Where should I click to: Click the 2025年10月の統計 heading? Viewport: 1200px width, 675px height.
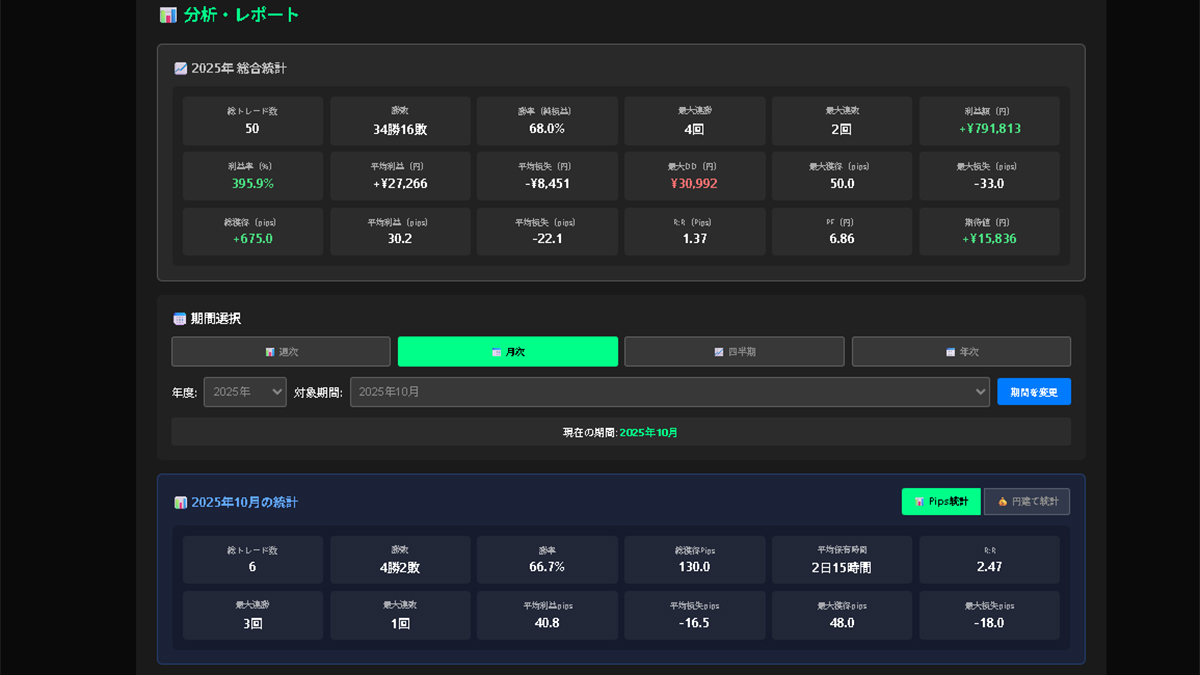[244, 503]
